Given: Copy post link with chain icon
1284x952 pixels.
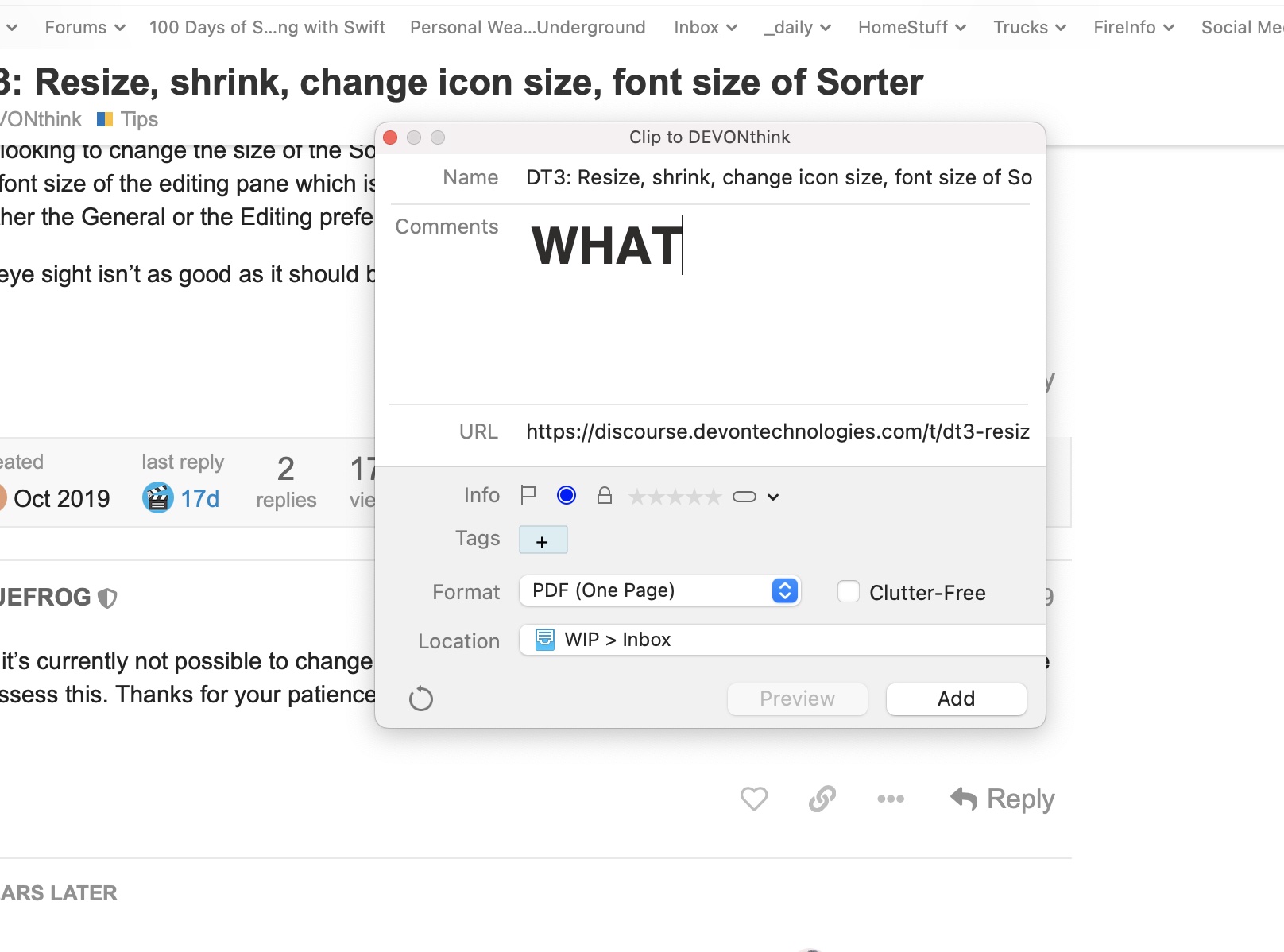Looking at the screenshot, I should [822, 799].
